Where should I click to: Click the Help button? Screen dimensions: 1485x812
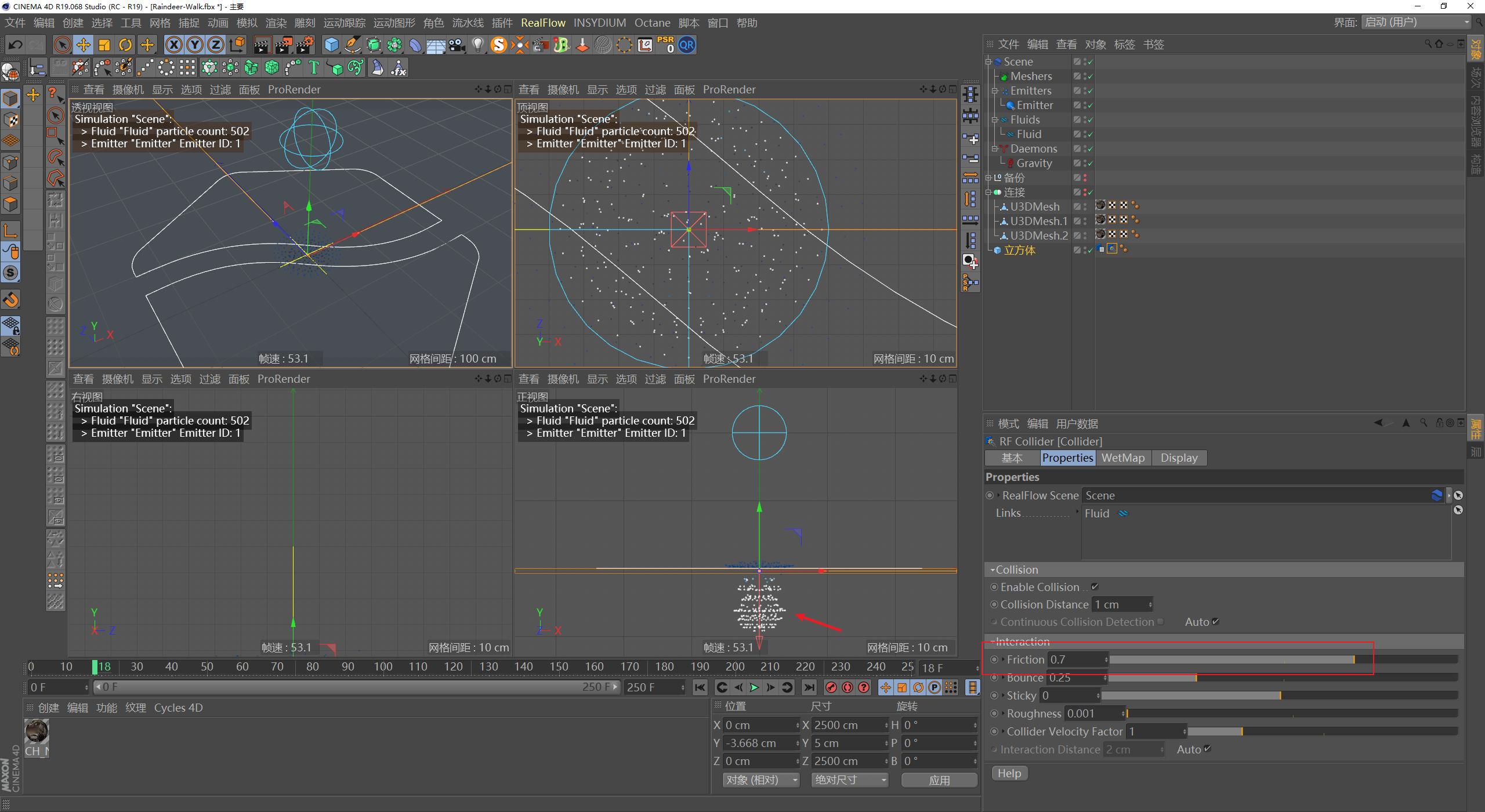[x=1009, y=773]
